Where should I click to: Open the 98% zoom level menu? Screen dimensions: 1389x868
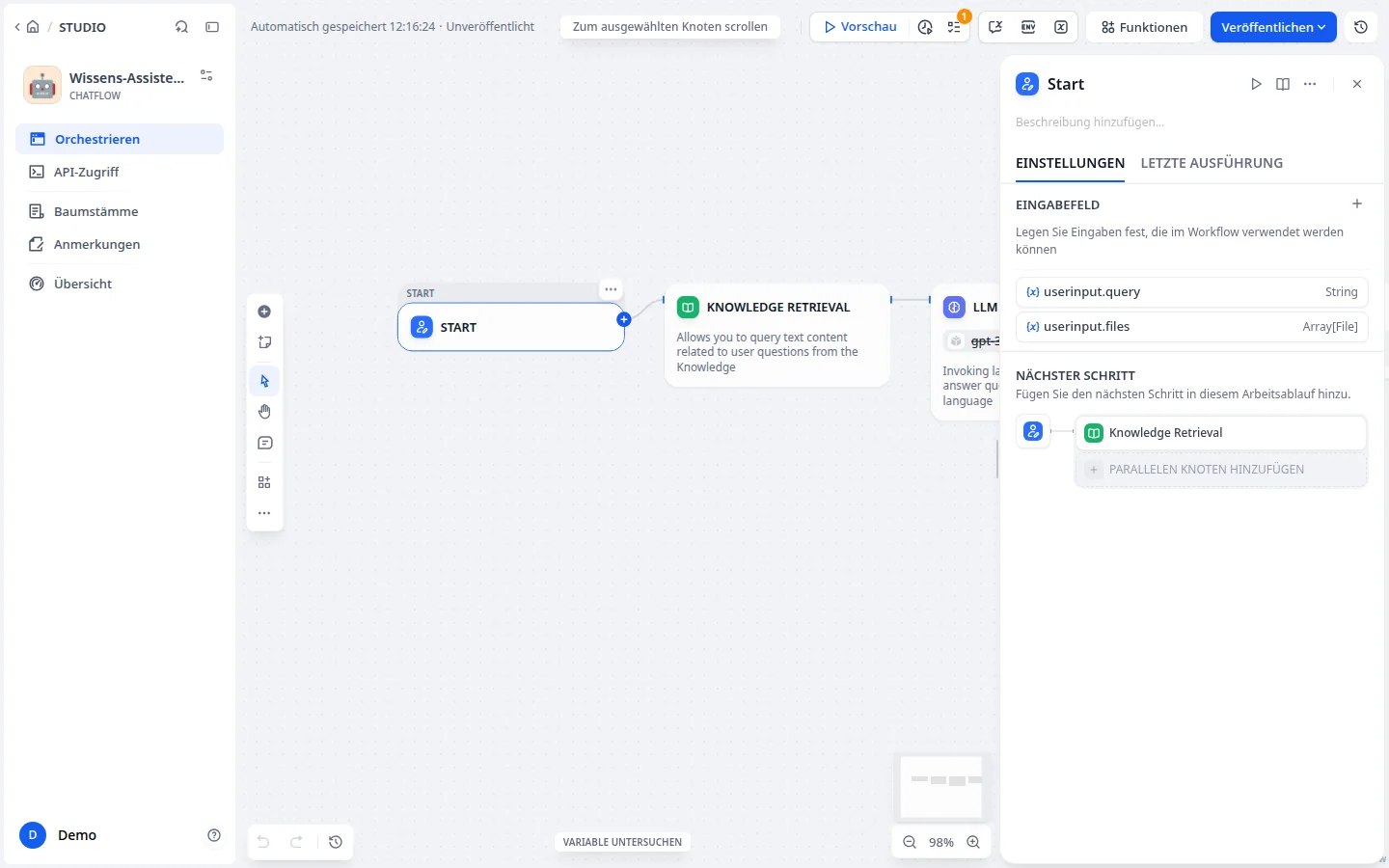point(941,842)
